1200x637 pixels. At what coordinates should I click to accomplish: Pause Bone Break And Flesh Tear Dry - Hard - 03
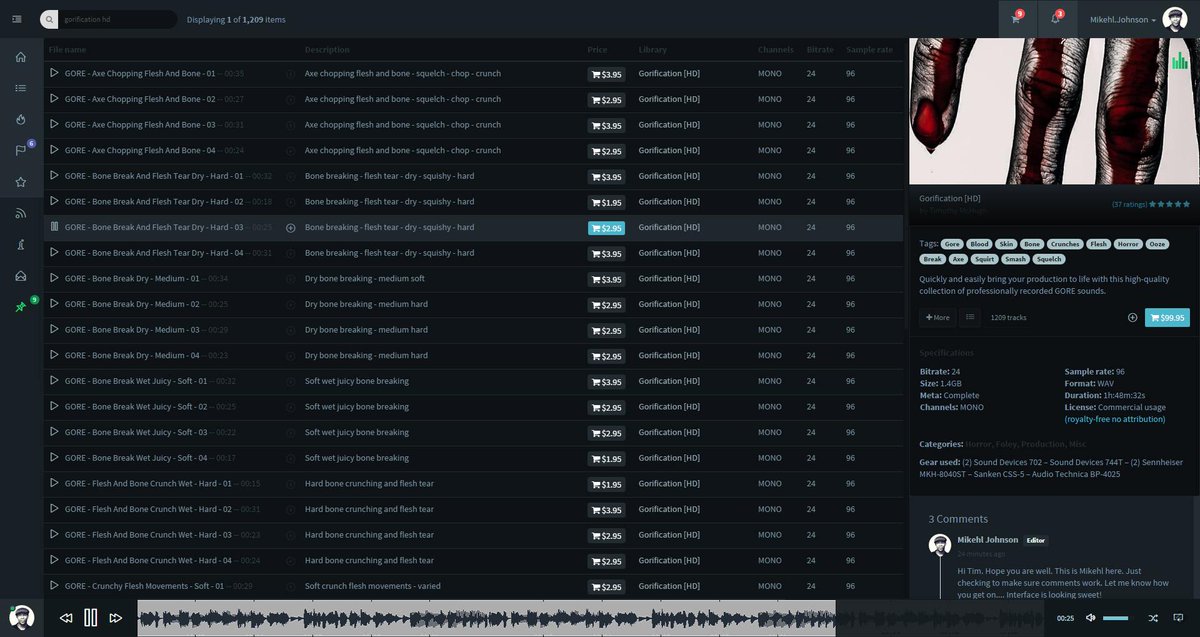[54, 227]
